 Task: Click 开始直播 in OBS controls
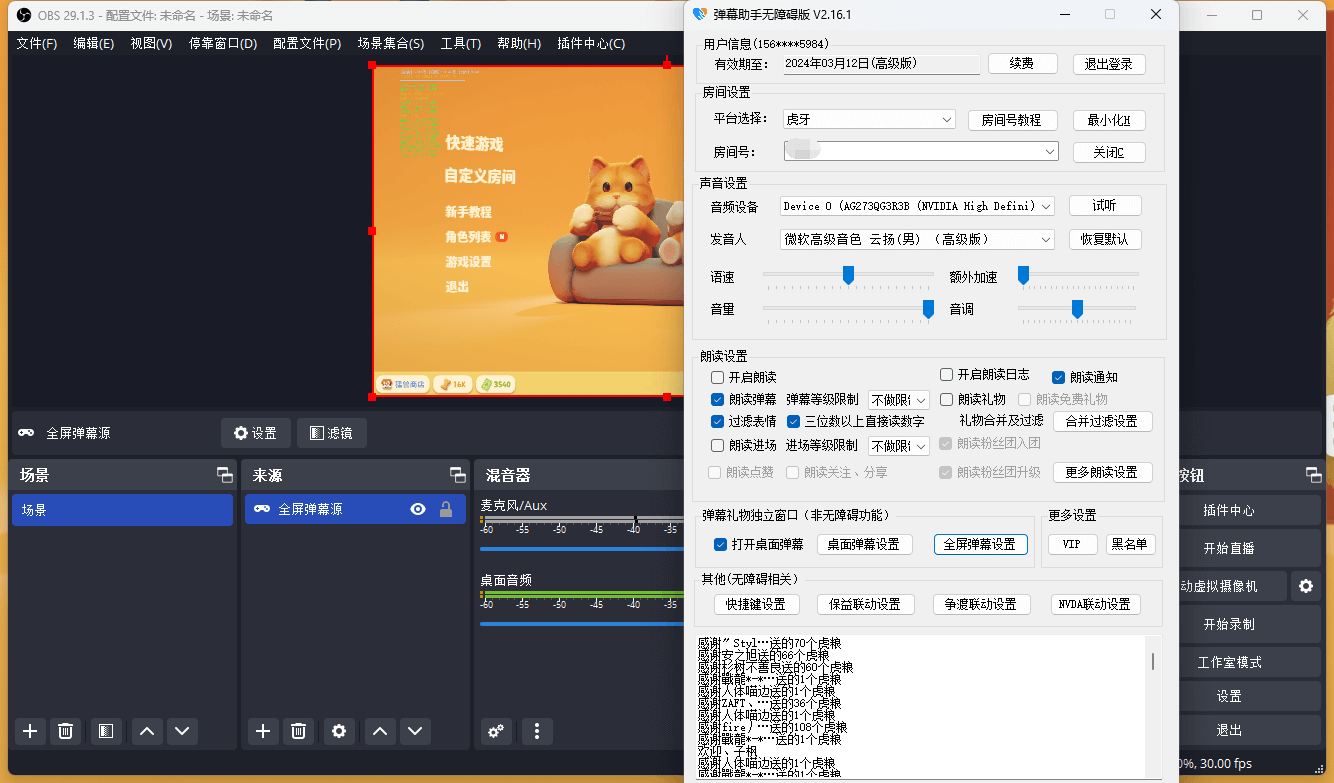(x=1229, y=548)
